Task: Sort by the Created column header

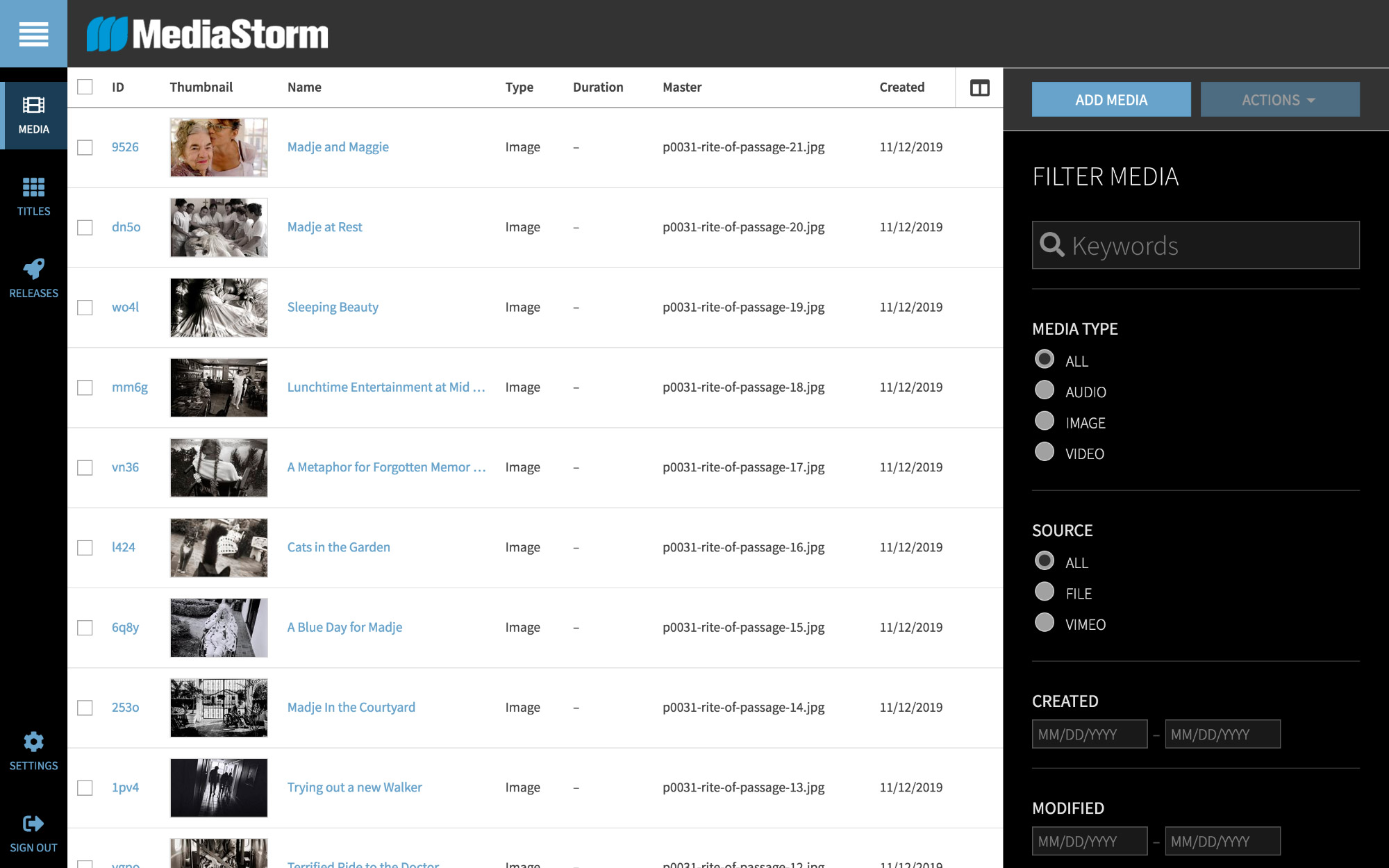Action: pos(901,87)
